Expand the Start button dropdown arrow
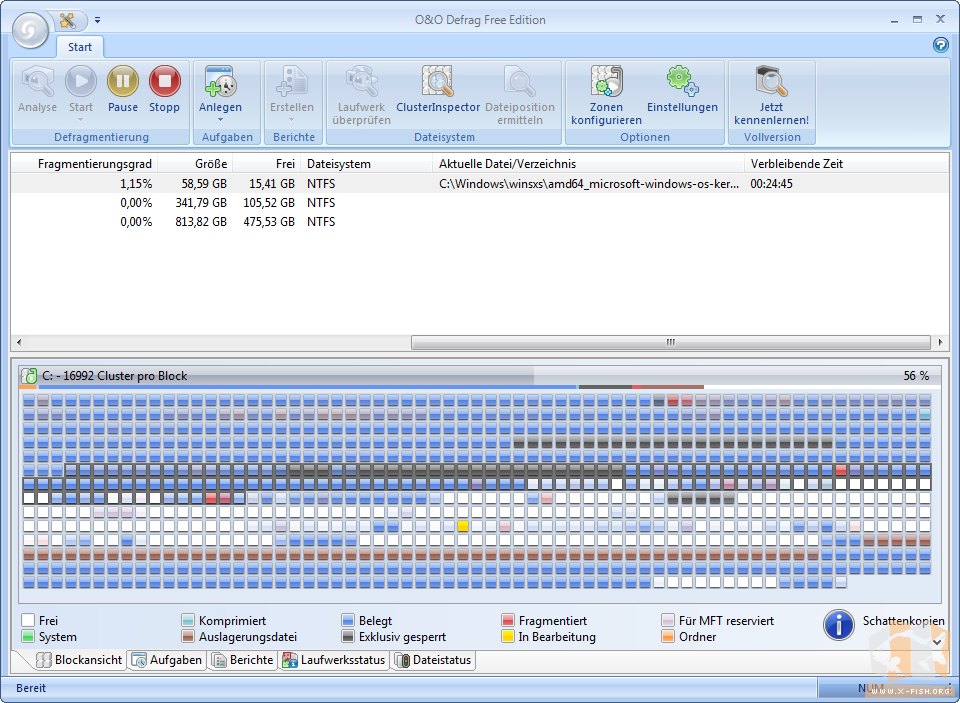The image size is (960, 703). point(81,119)
